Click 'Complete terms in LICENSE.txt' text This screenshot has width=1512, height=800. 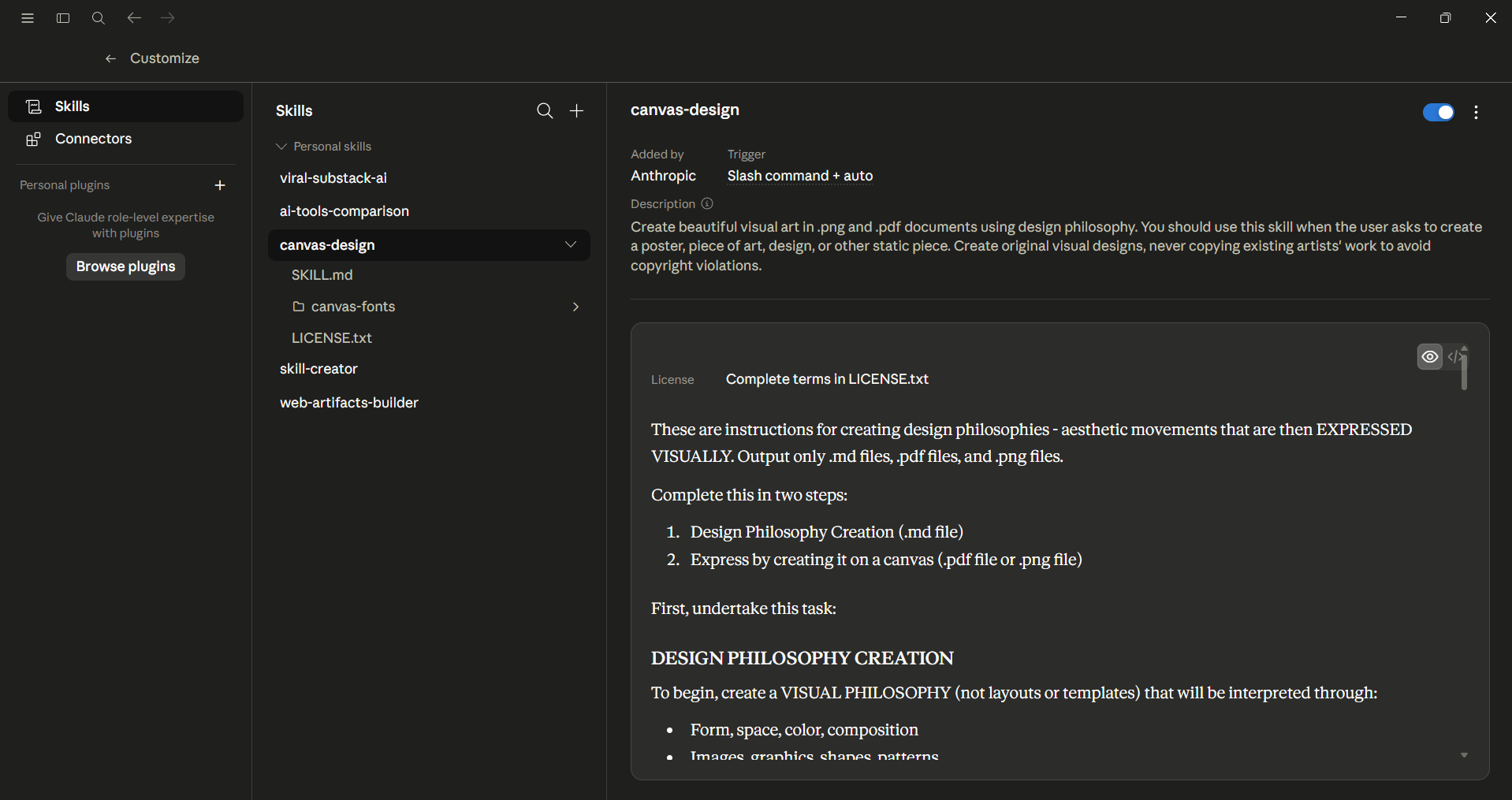pyautogui.click(x=827, y=379)
